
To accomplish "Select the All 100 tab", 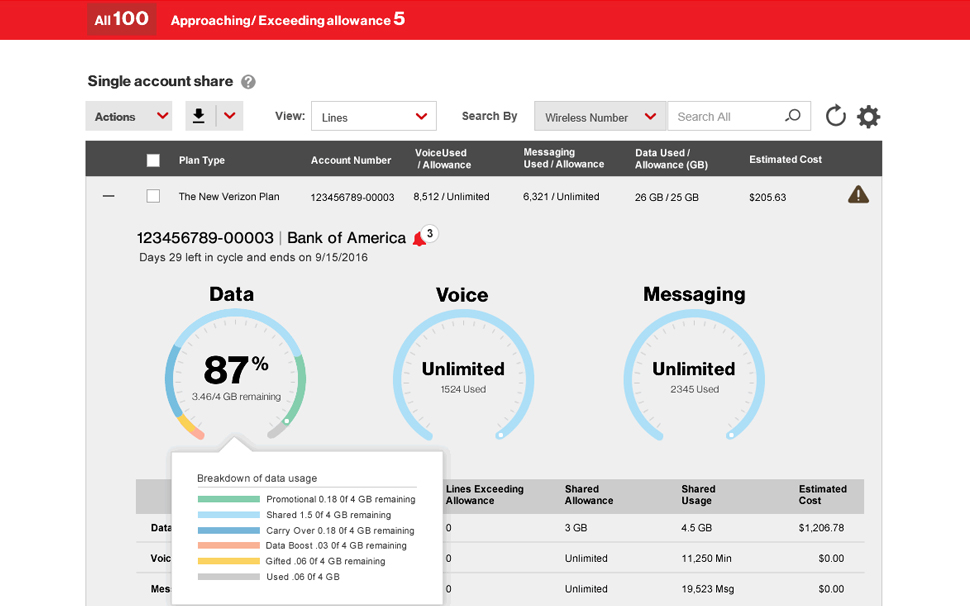I will 121,19.
